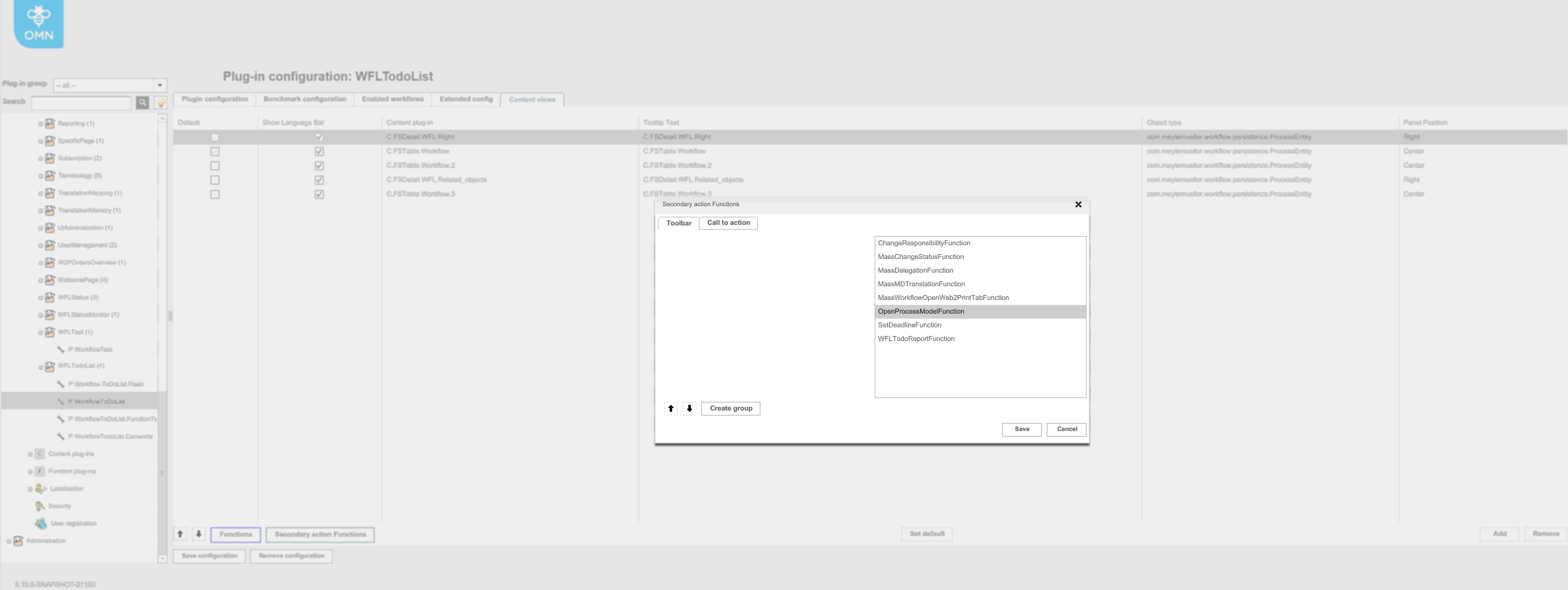Toggle Show Language Bar for C.FSTable.Workflow.2
Image resolution: width=1568 pixels, height=590 pixels.
[x=319, y=166]
